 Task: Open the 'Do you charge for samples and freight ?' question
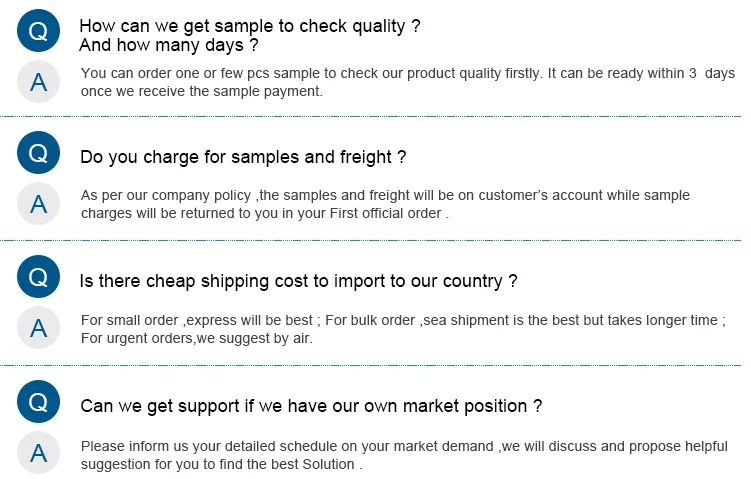(x=243, y=157)
